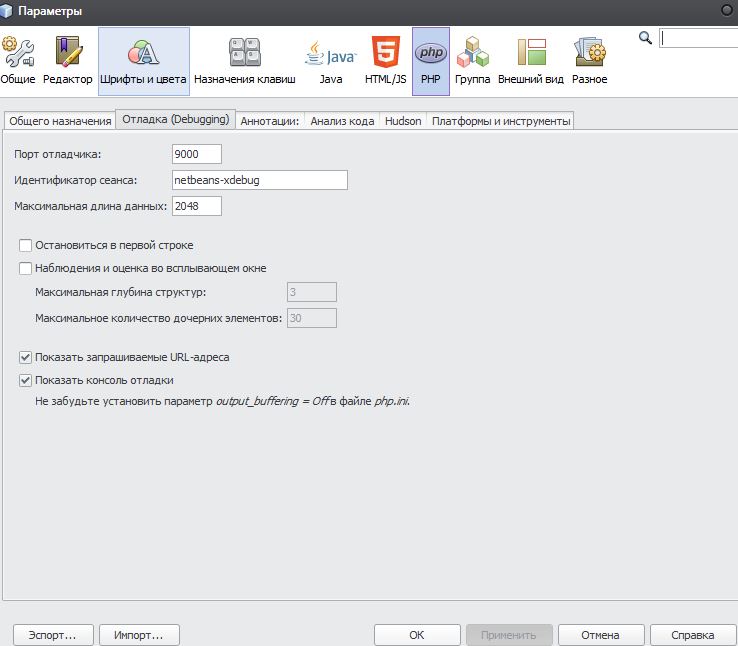Open the Анализ кода tab
738x646 pixels.
[x=342, y=121]
